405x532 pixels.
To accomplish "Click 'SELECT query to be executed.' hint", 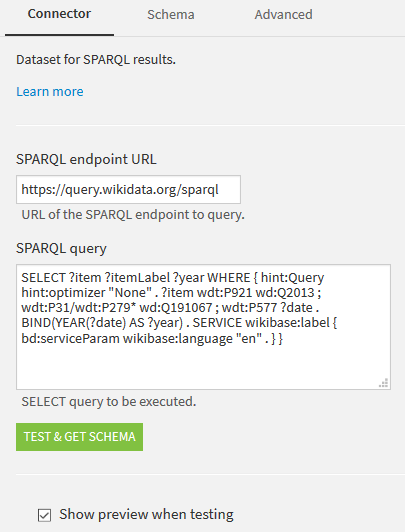I will pyautogui.click(x=109, y=402).
